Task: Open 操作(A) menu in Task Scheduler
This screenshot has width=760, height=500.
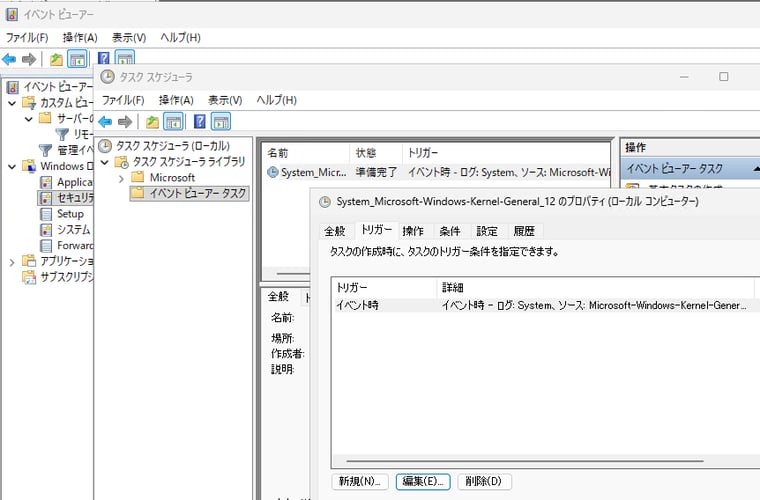Action: (176, 100)
